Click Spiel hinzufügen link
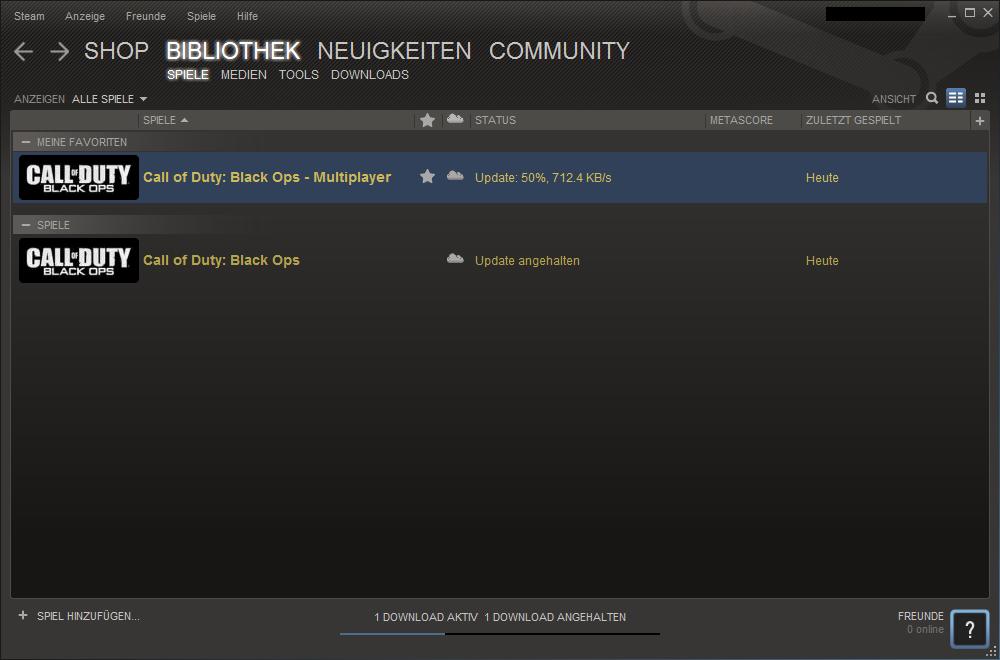Image resolution: width=1000 pixels, height=660 pixels. click(x=88, y=616)
